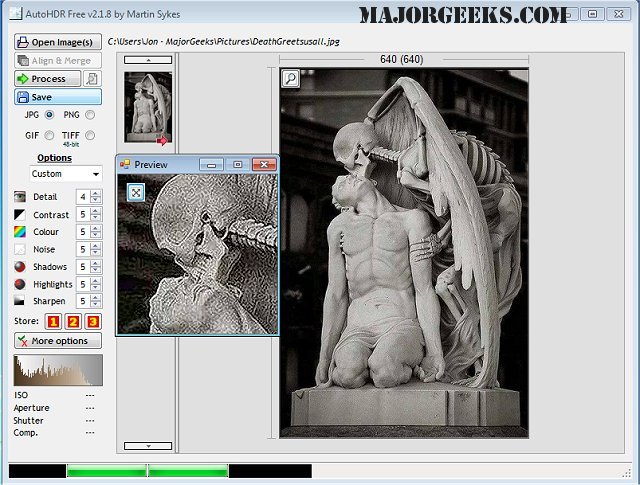This screenshot has height=485, width=640.
Task: Increase the Highlights value
Action: coord(96,281)
